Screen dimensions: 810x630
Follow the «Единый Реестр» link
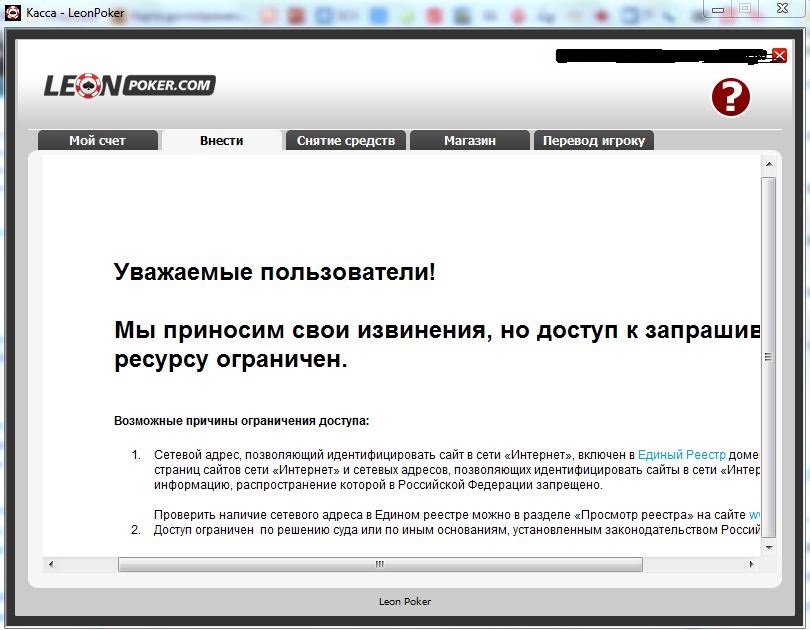click(682, 454)
